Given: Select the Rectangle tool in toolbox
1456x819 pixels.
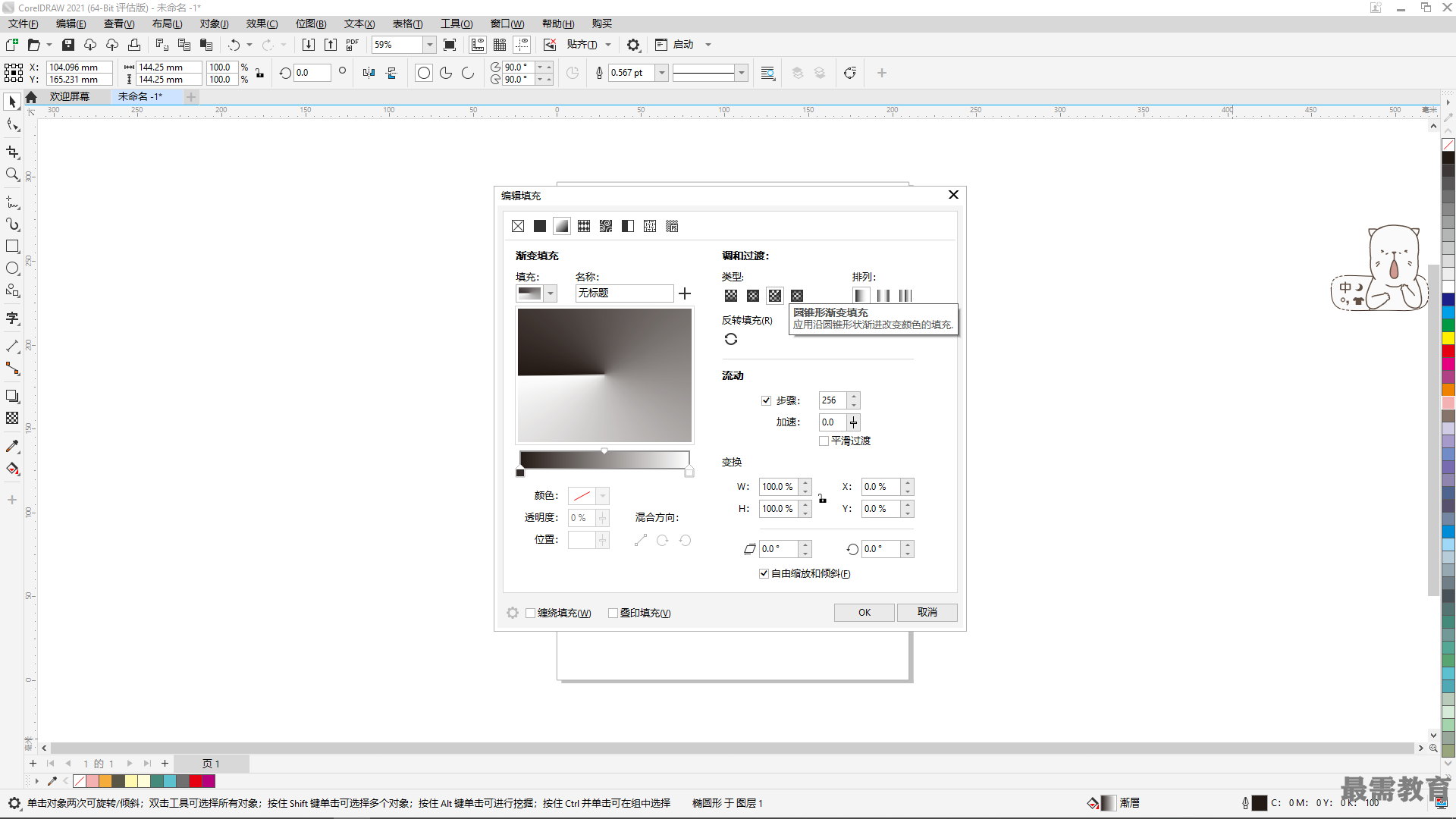Looking at the screenshot, I should pyautogui.click(x=12, y=246).
